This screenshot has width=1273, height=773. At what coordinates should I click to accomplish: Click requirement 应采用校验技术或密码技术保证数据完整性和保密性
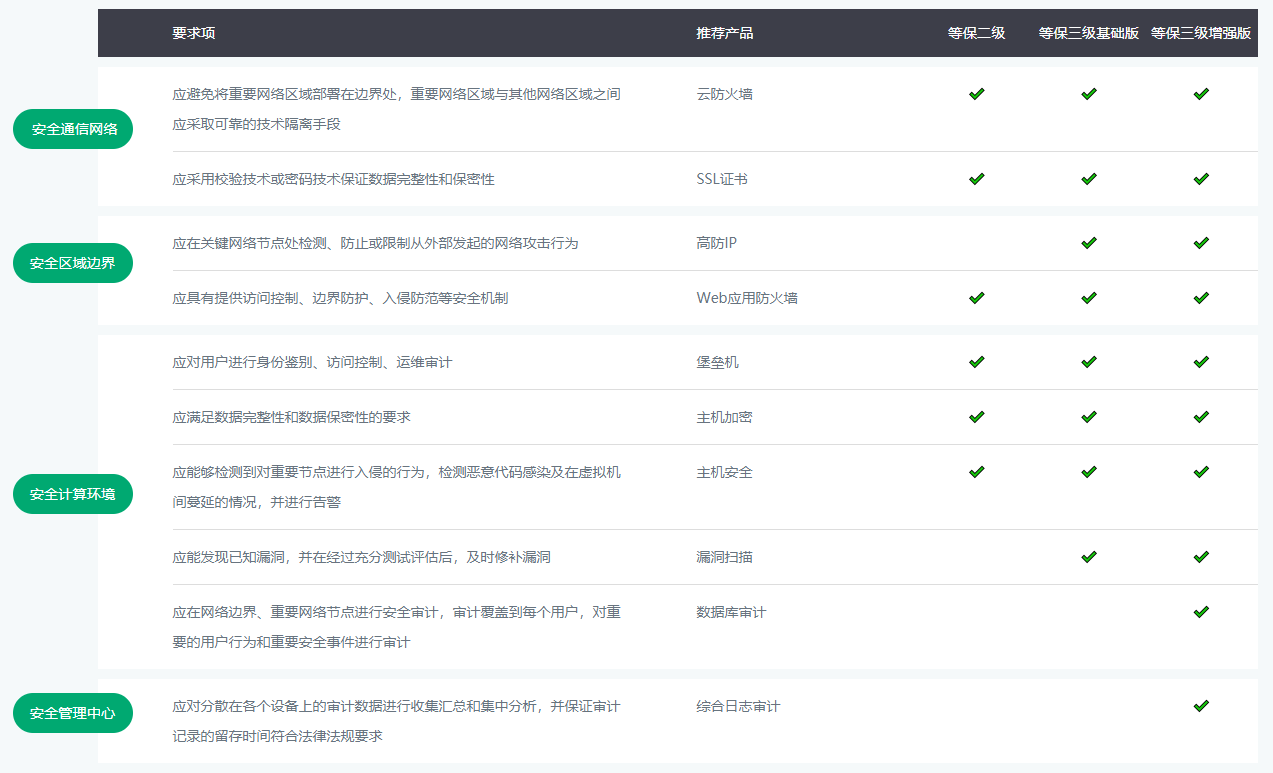[333, 179]
